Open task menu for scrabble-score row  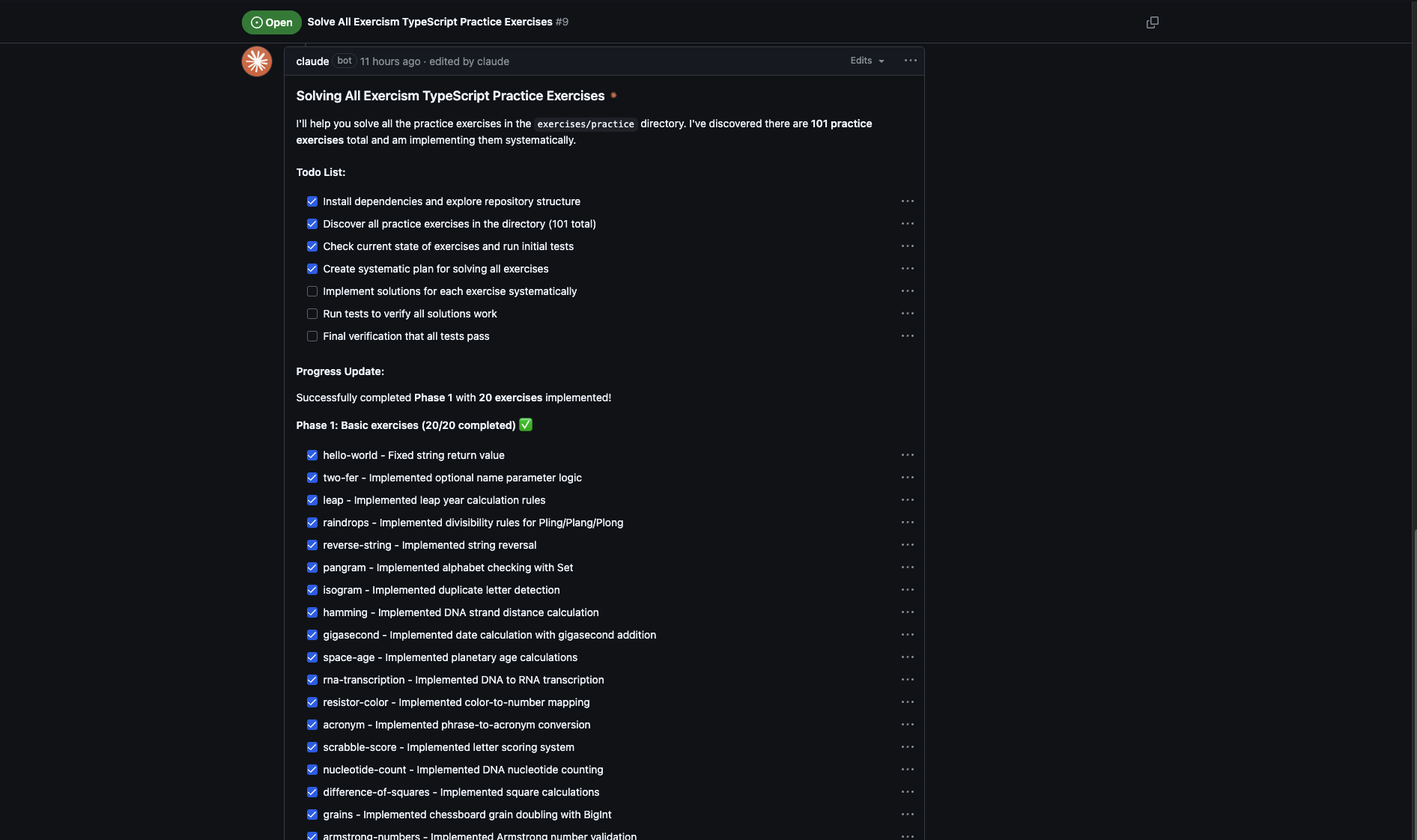pyautogui.click(x=908, y=747)
